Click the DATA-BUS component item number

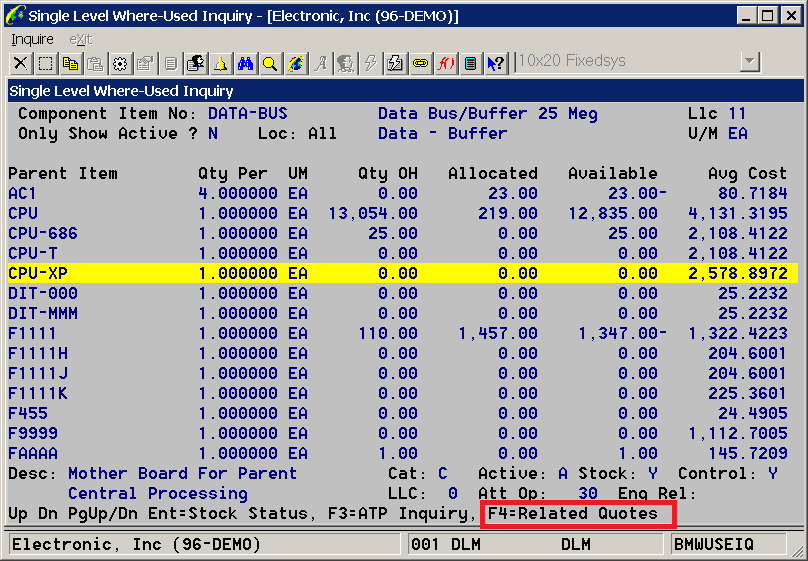coord(248,113)
